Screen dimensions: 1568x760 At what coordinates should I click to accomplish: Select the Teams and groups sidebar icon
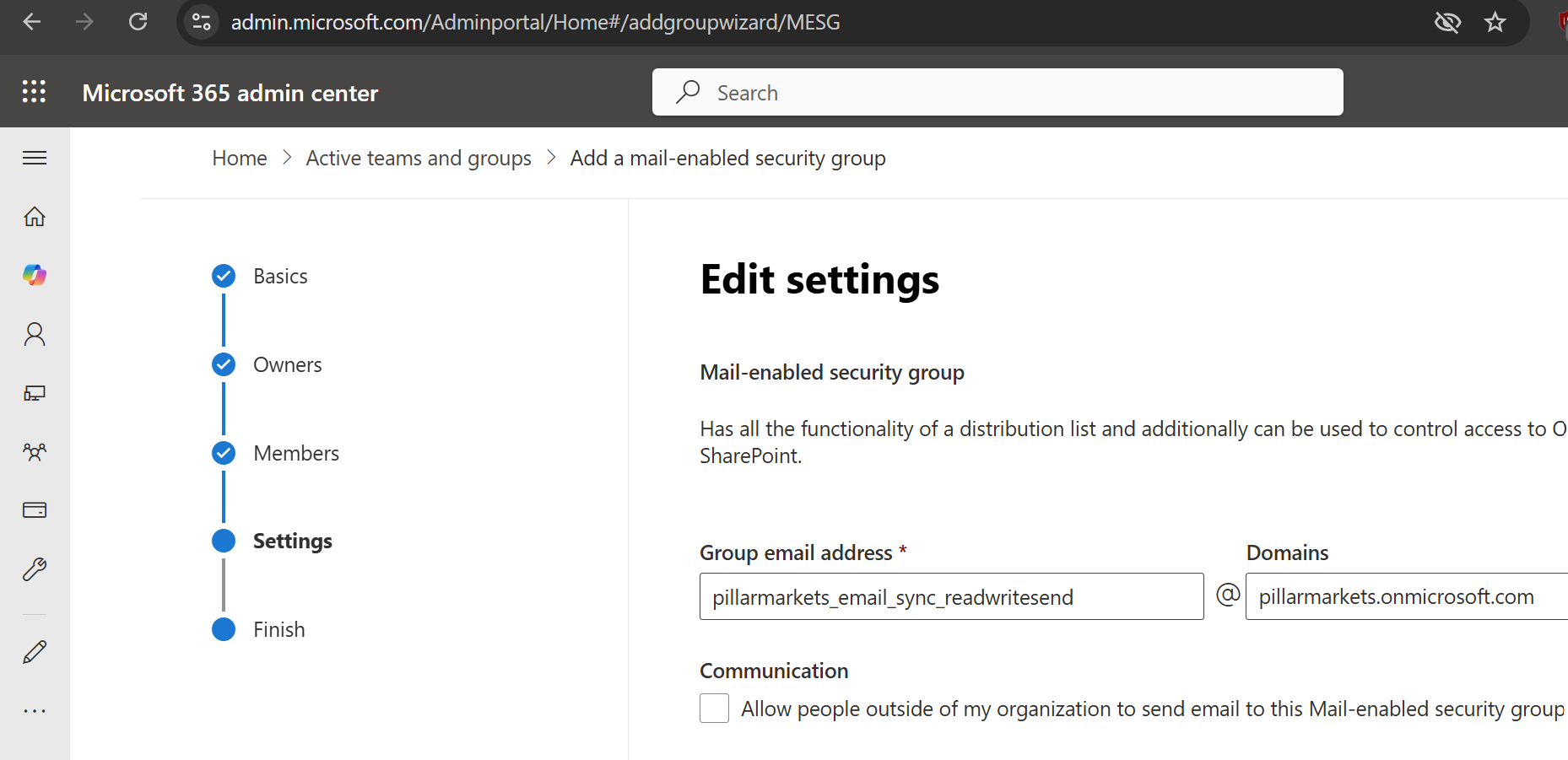point(34,451)
